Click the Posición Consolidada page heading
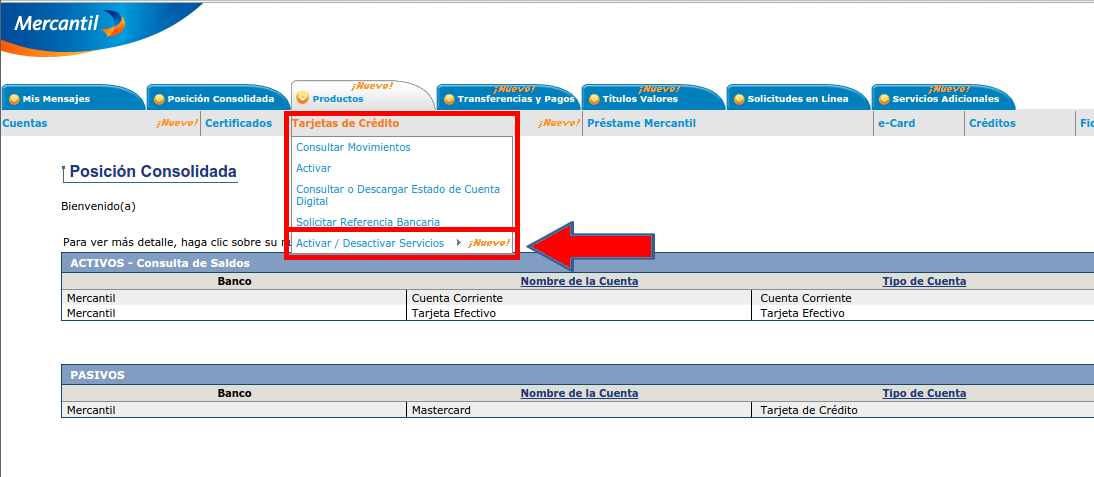The height and width of the screenshot is (477, 1094). pos(153,172)
